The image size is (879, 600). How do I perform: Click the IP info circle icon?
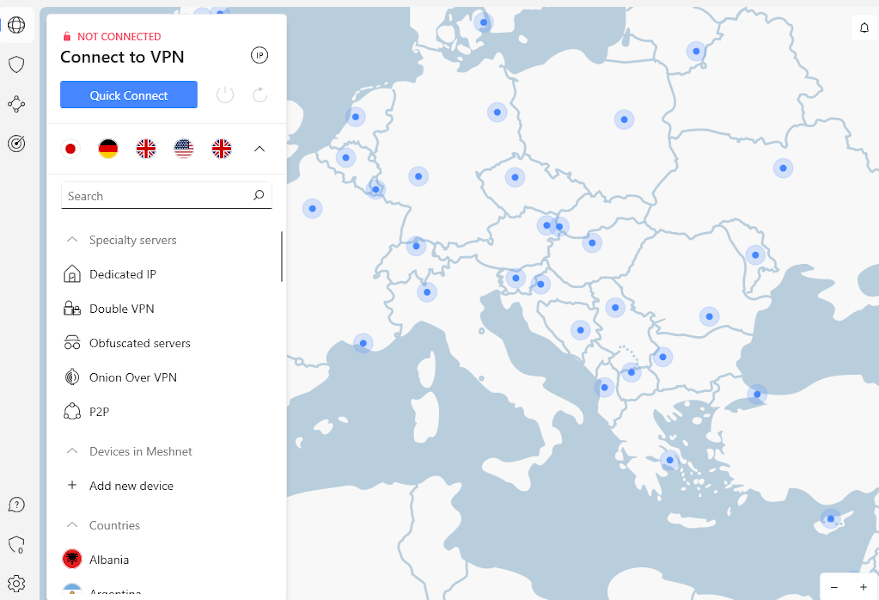259,56
